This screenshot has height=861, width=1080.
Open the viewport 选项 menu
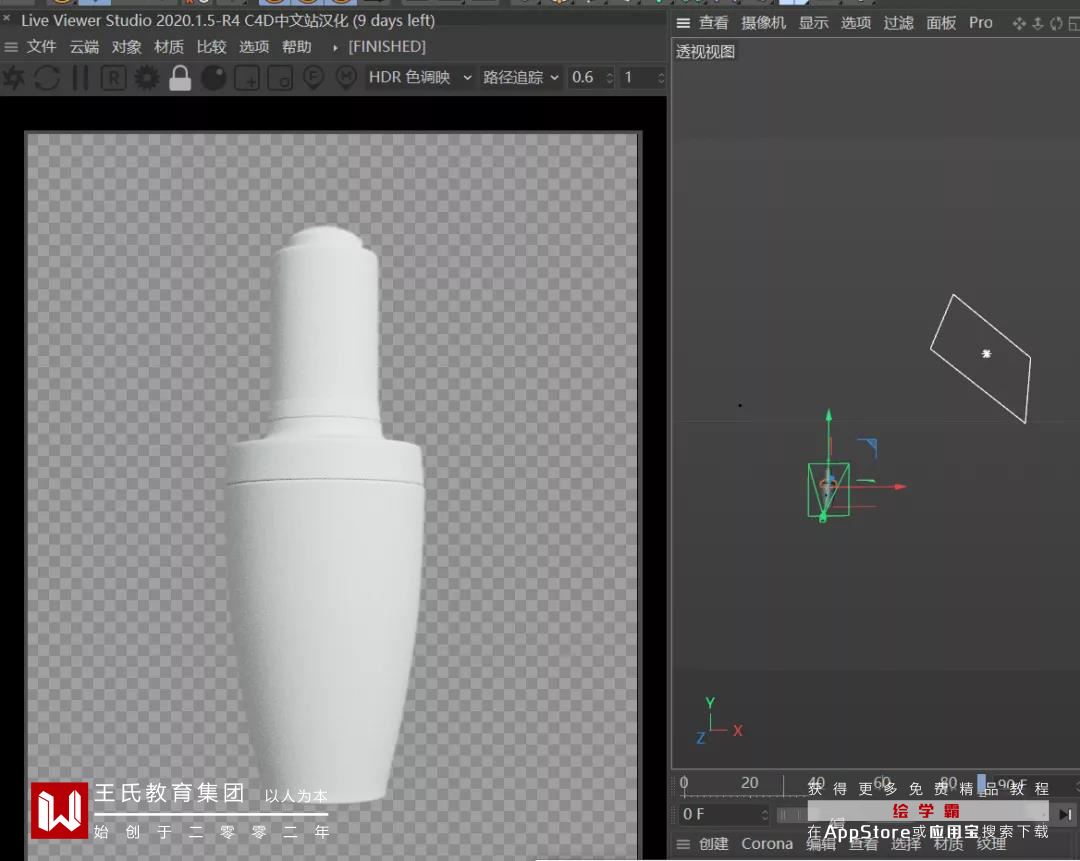(x=856, y=23)
